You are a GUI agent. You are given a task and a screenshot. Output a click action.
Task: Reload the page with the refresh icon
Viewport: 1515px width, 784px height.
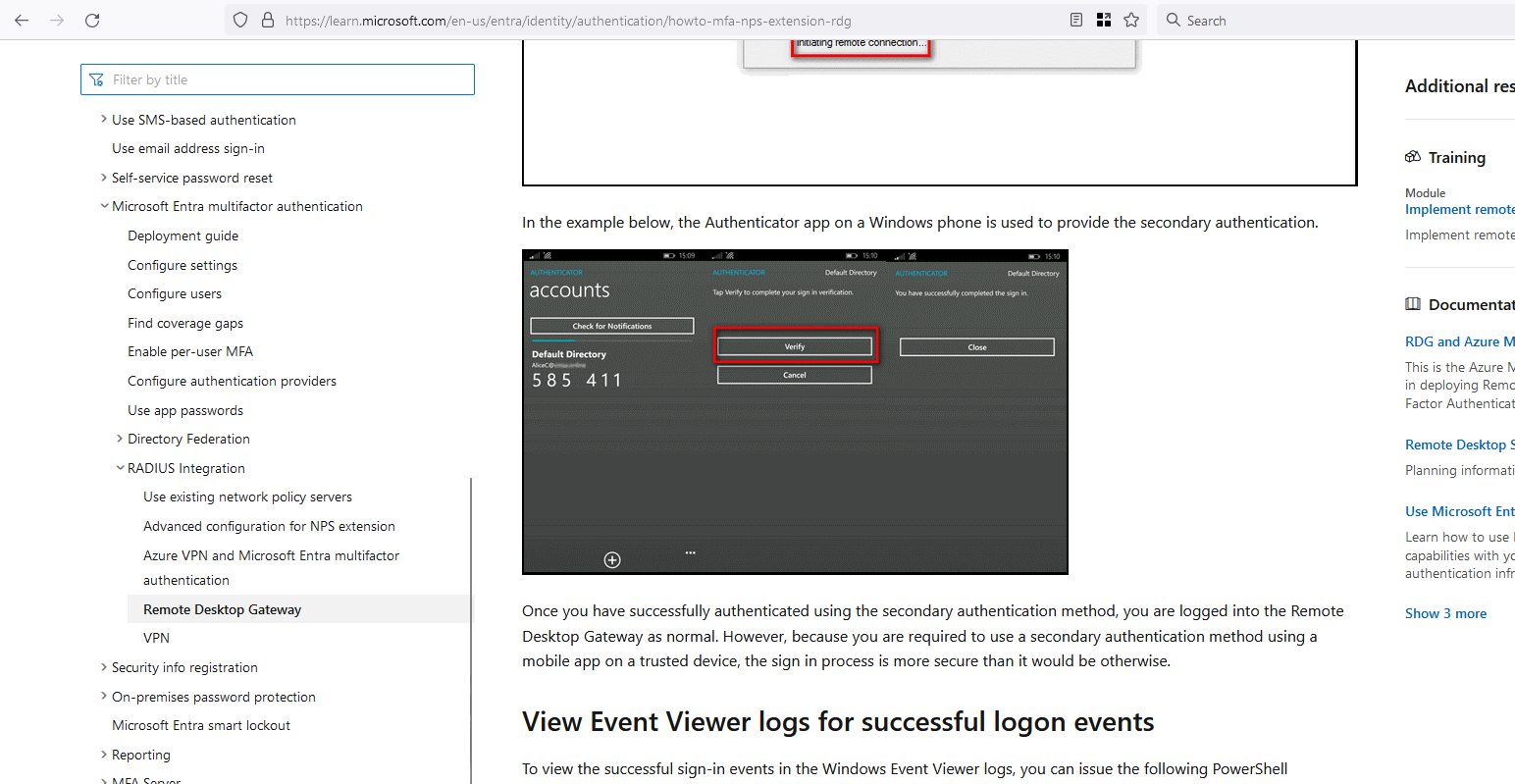pyautogui.click(x=92, y=20)
